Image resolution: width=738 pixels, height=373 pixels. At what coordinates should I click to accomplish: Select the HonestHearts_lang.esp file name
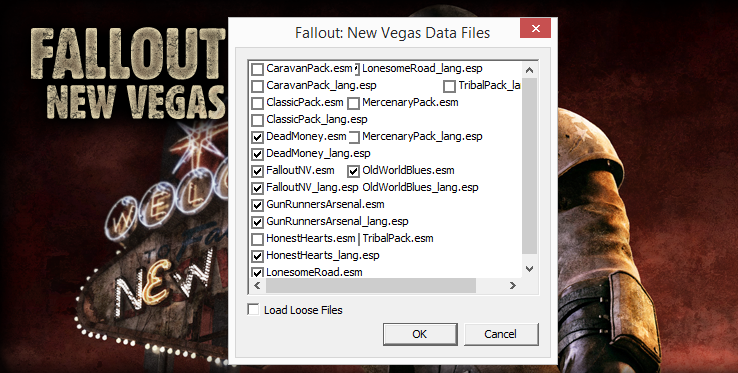point(323,255)
